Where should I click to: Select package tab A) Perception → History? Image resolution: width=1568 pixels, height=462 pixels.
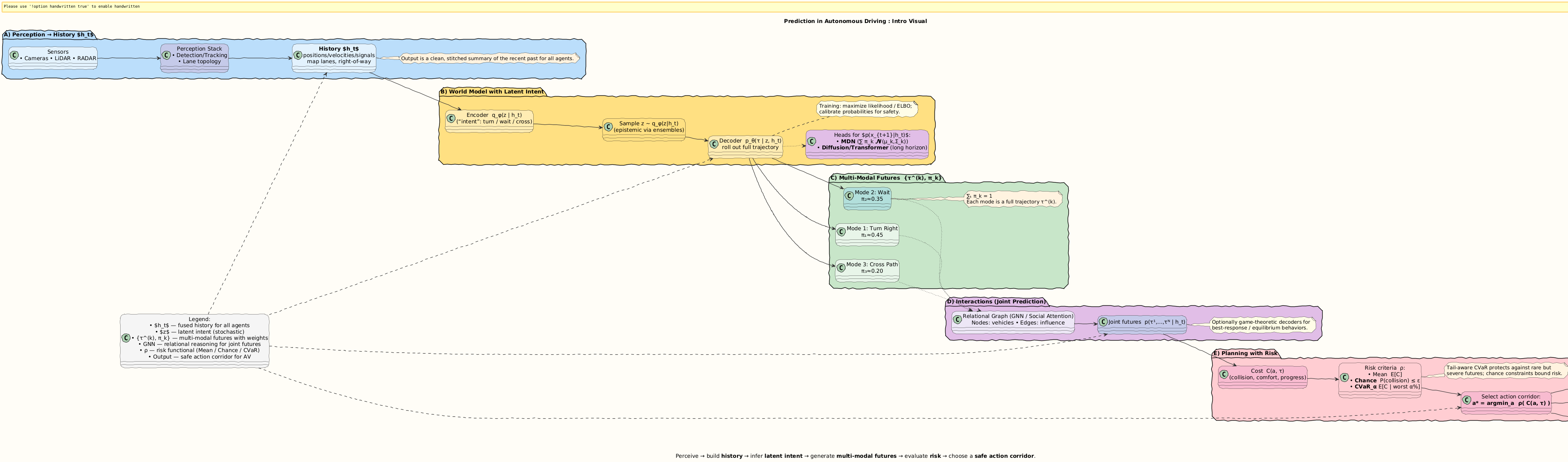(x=49, y=35)
